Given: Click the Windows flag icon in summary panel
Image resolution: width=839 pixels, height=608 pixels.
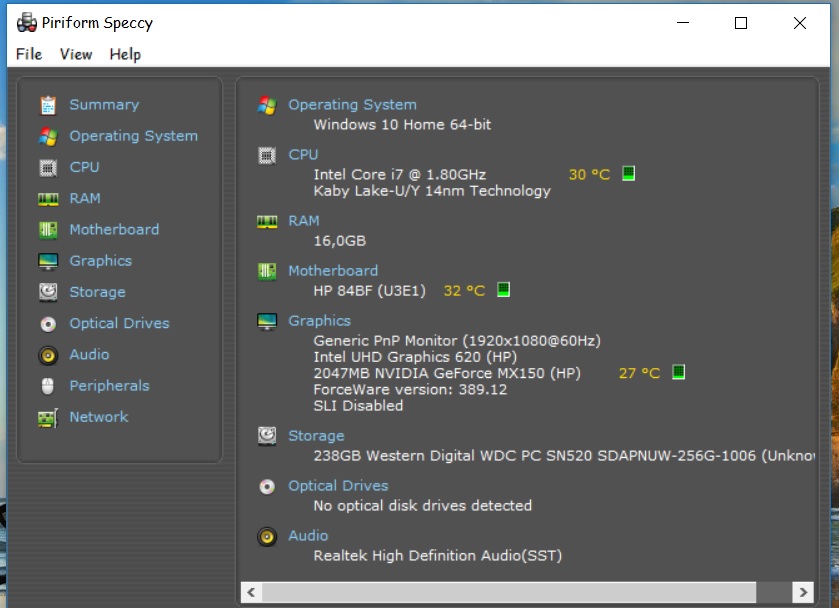Looking at the screenshot, I should click(x=267, y=105).
